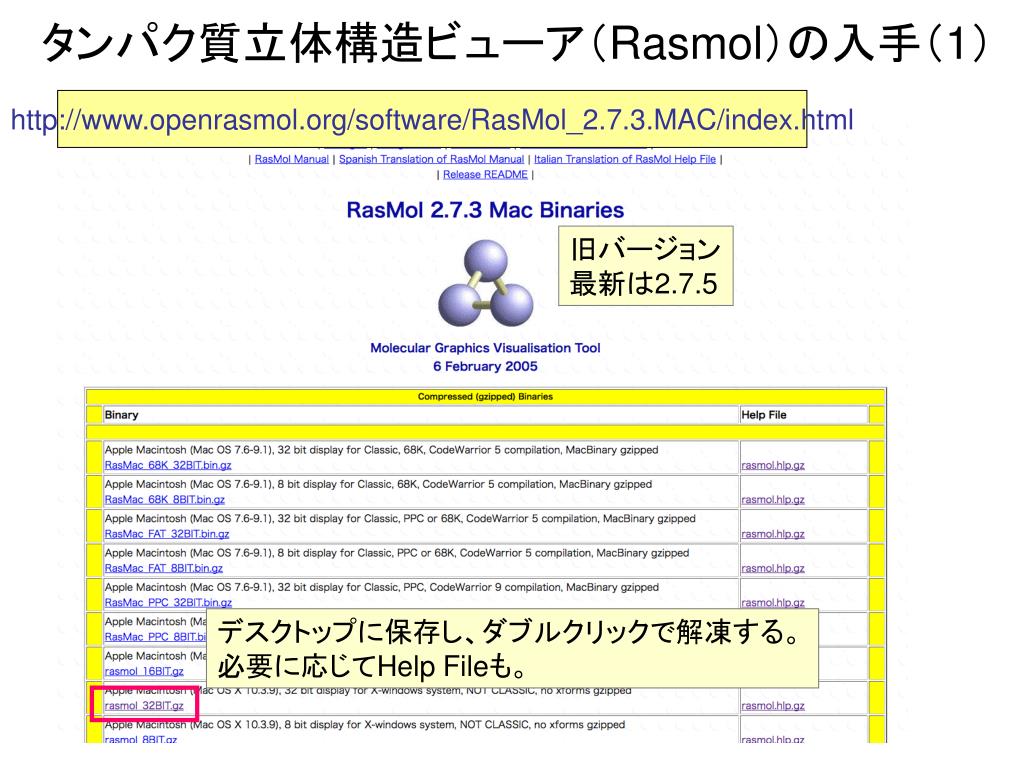Click description '32 bit display for Classic, 68K'

pos(381,450)
